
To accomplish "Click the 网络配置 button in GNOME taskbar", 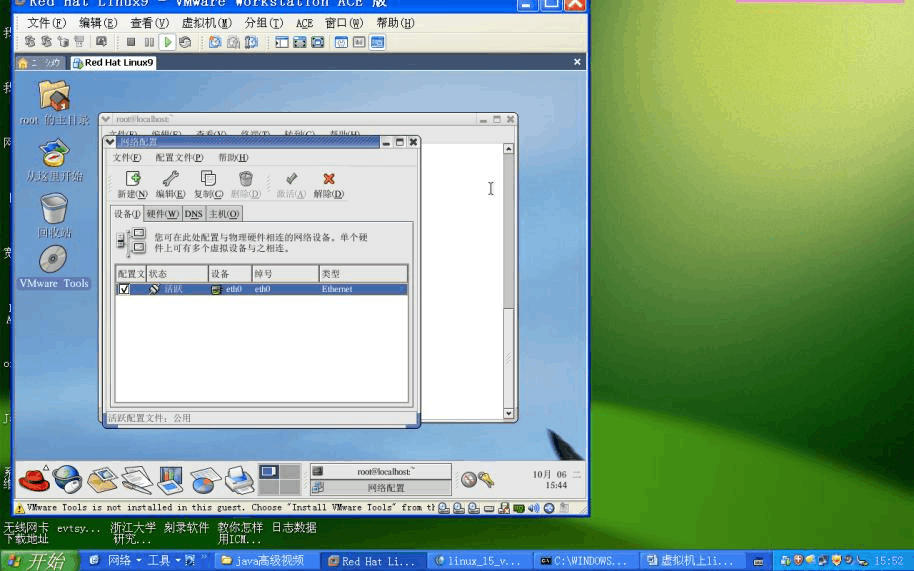I will pyautogui.click(x=381, y=488).
